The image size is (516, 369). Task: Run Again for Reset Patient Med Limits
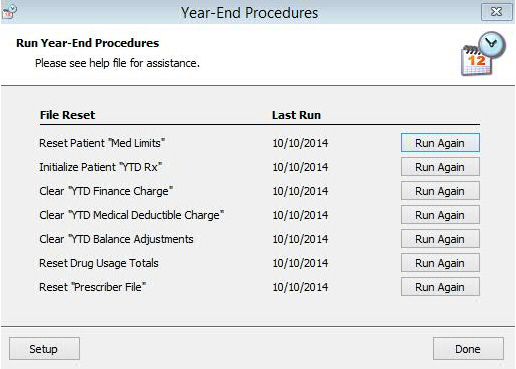pyautogui.click(x=440, y=143)
